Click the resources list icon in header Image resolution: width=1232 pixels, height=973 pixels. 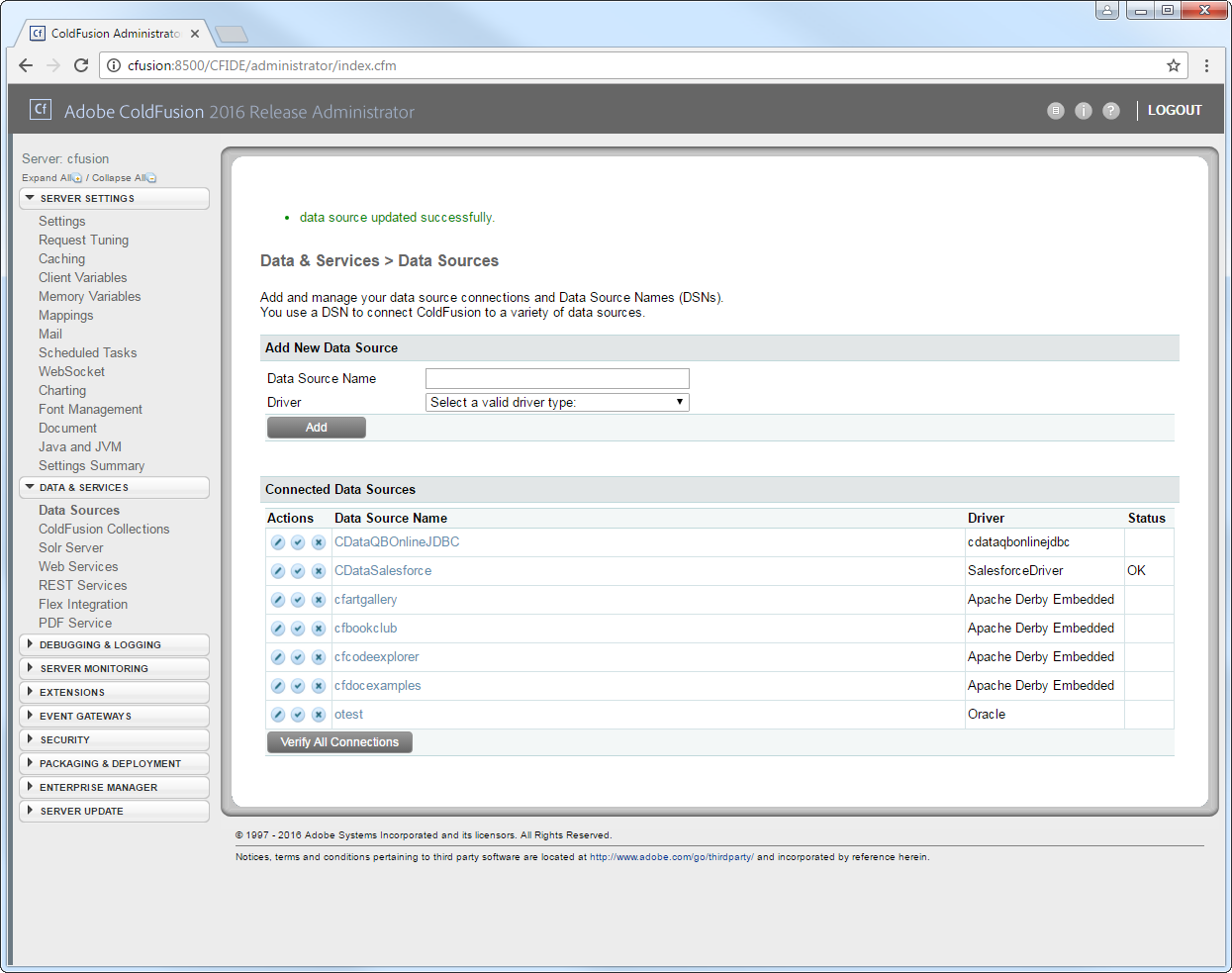point(1056,111)
